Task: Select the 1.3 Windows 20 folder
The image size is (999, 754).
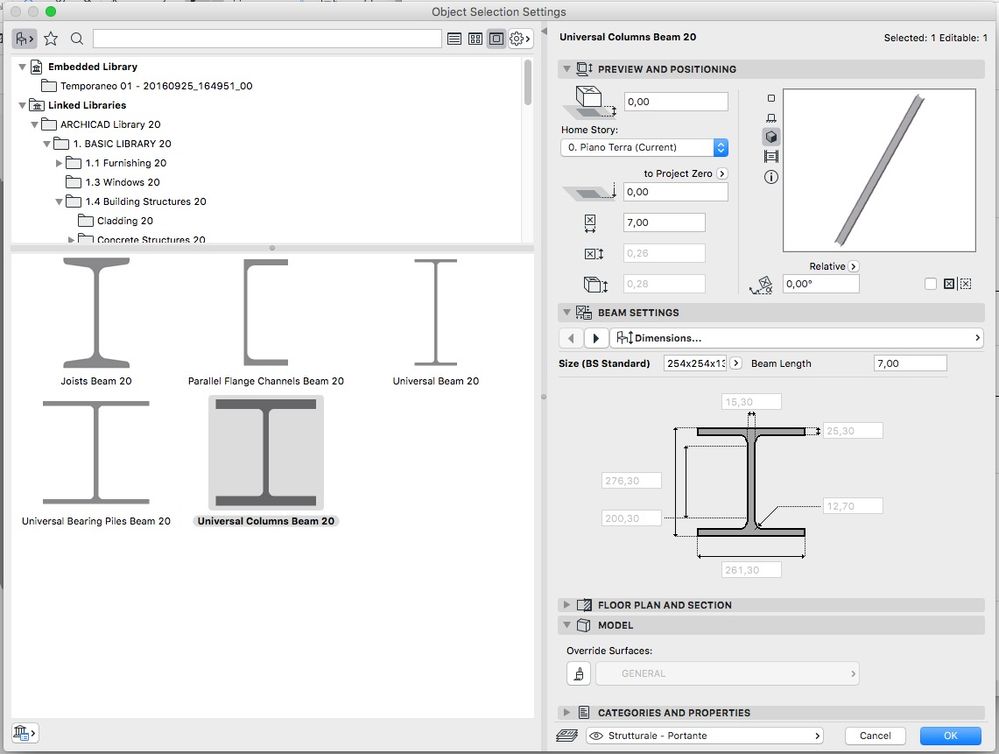Action: 113,182
